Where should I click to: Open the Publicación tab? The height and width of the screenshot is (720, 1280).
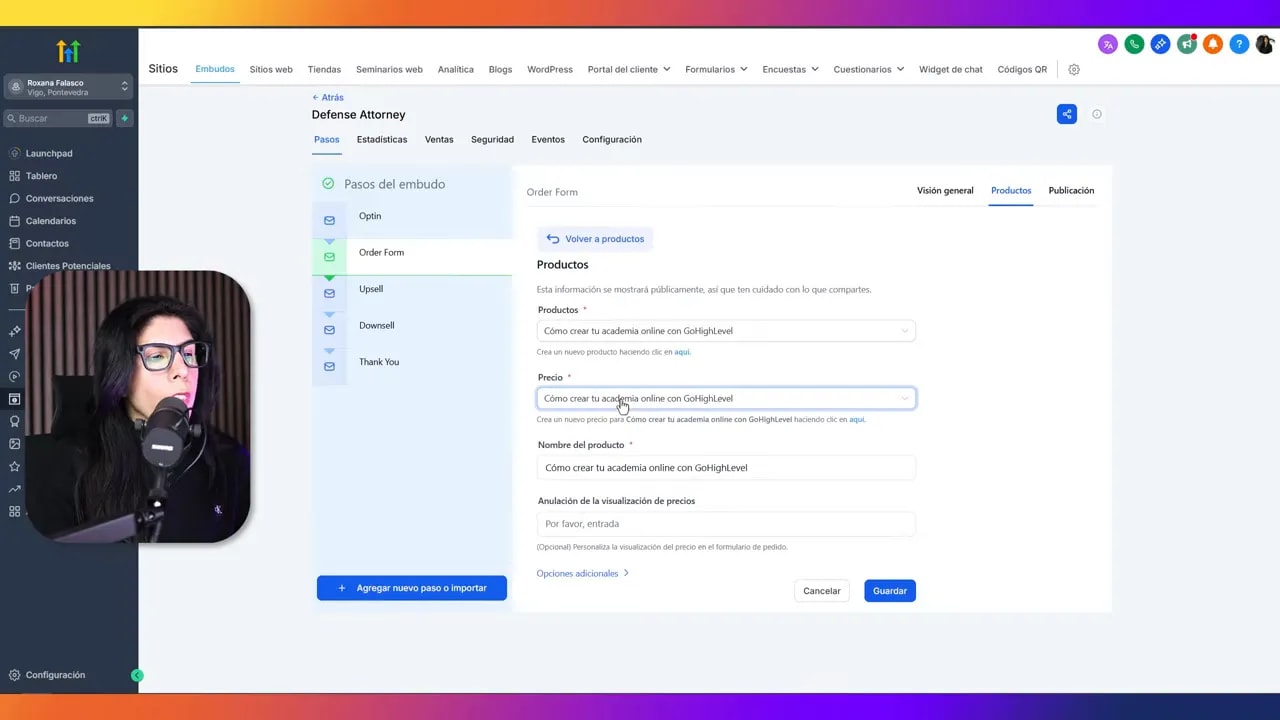(x=1071, y=190)
